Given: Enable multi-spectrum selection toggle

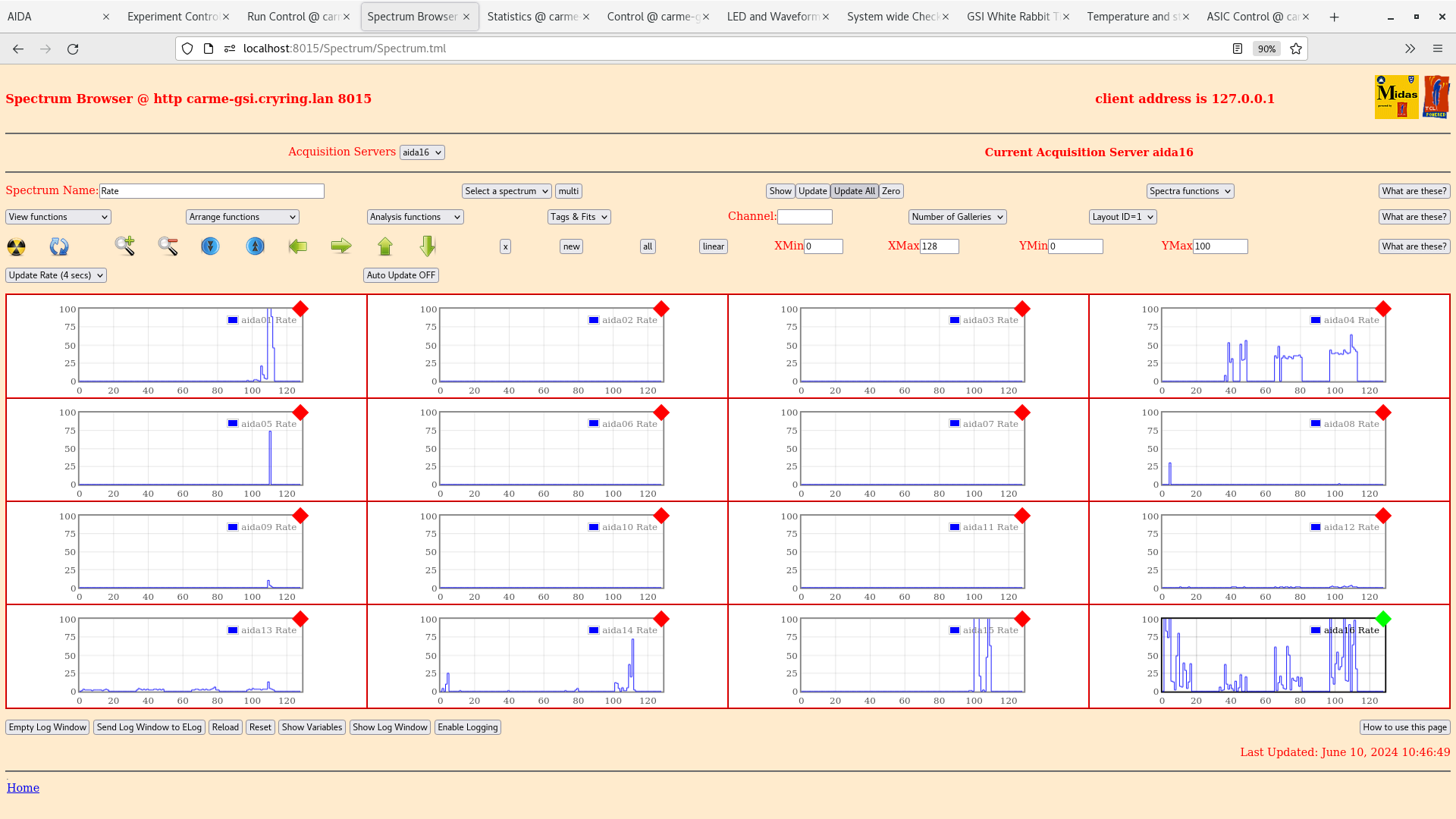Looking at the screenshot, I should point(568,190).
